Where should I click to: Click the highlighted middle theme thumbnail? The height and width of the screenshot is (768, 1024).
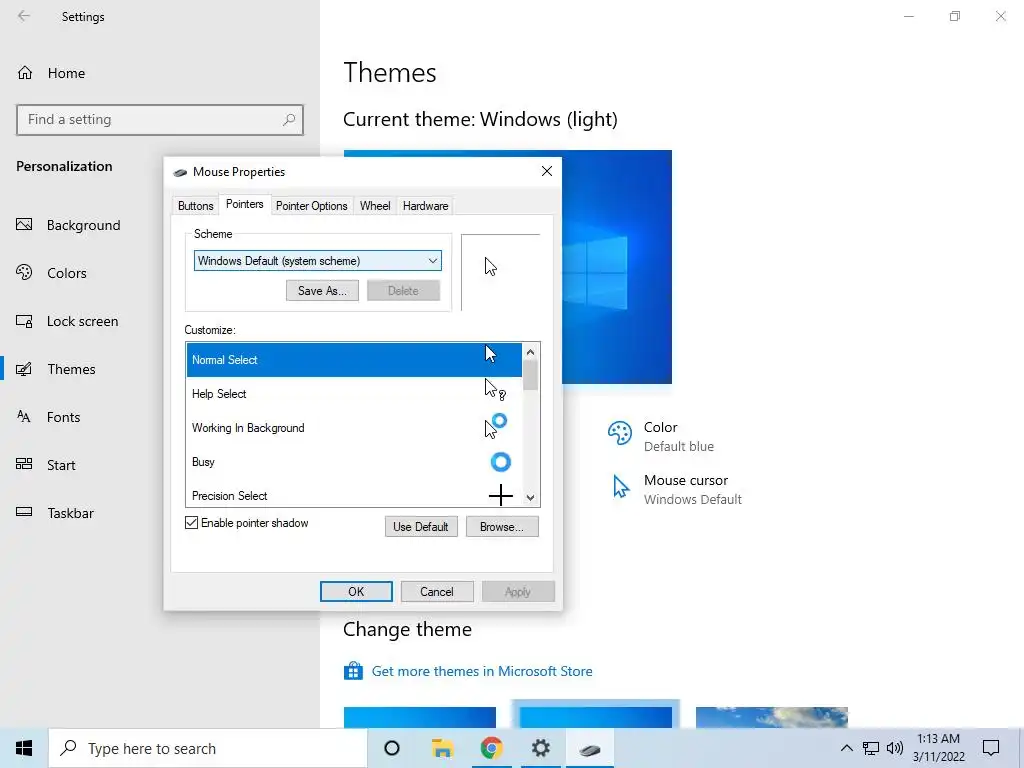596,716
